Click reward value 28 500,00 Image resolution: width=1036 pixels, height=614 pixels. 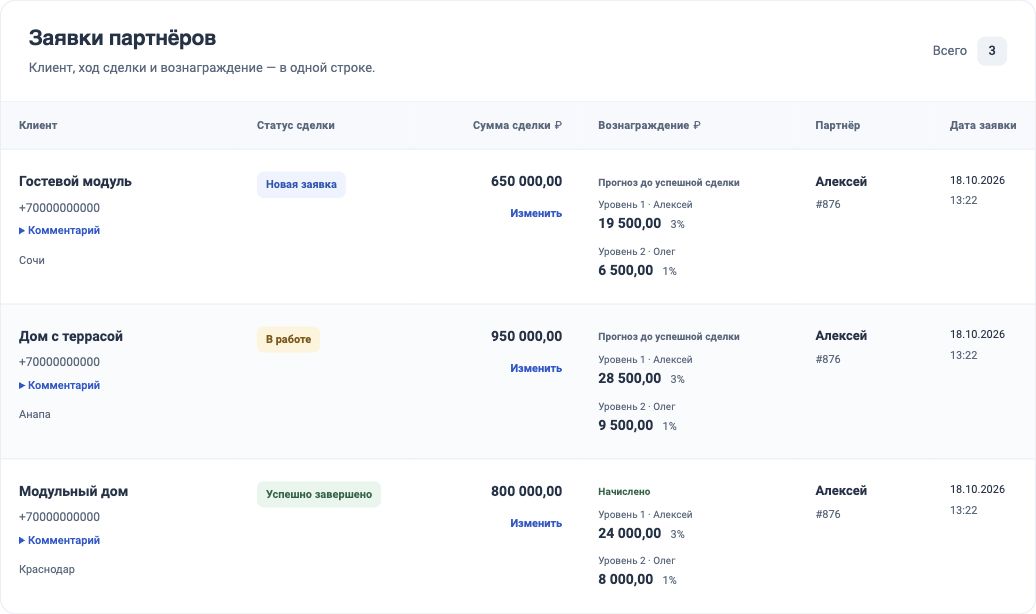(x=630, y=378)
